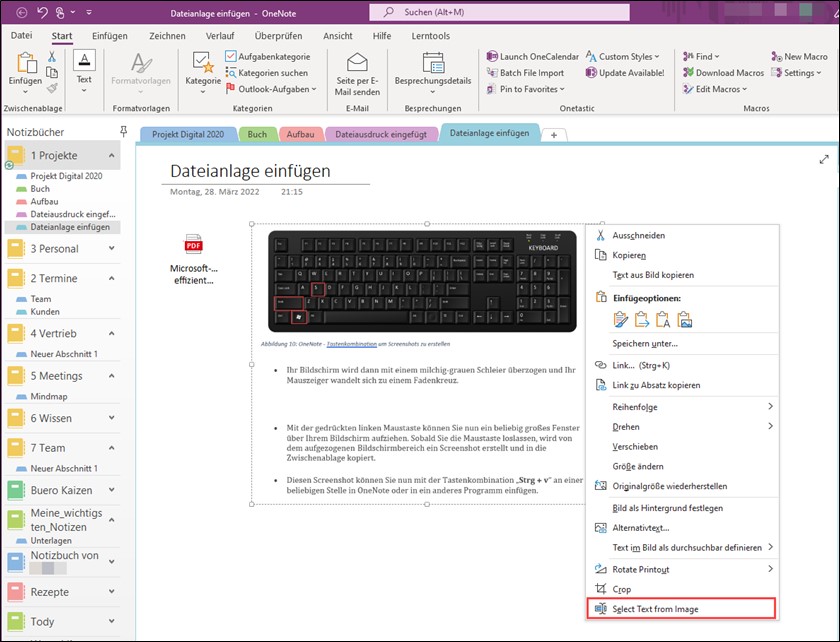Open Pin to Favorites dropdown

click(x=525, y=89)
